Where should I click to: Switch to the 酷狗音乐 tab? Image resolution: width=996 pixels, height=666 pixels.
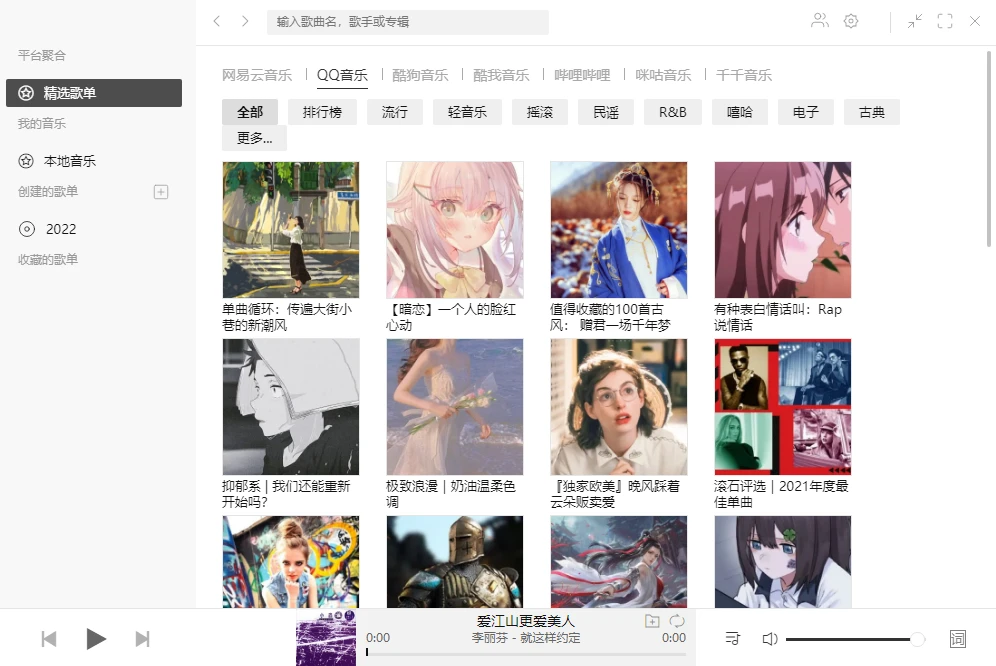(420, 75)
